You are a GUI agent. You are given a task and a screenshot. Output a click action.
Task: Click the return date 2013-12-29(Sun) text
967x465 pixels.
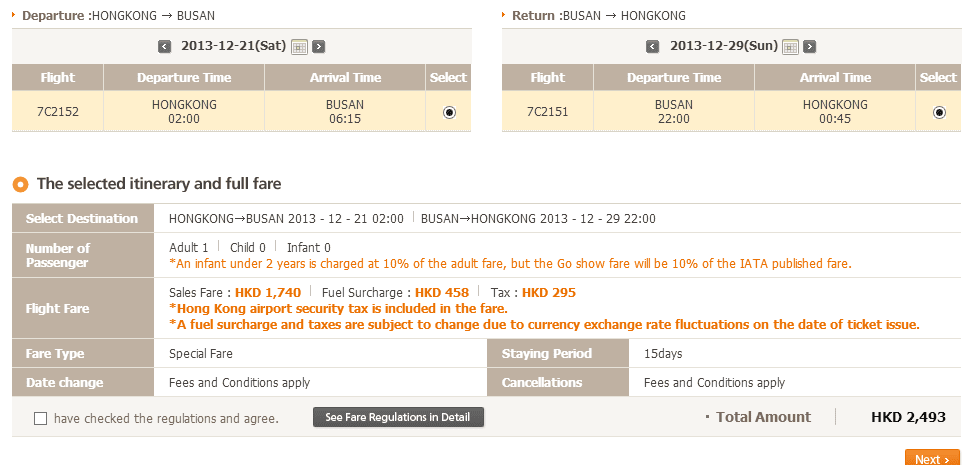(721, 46)
